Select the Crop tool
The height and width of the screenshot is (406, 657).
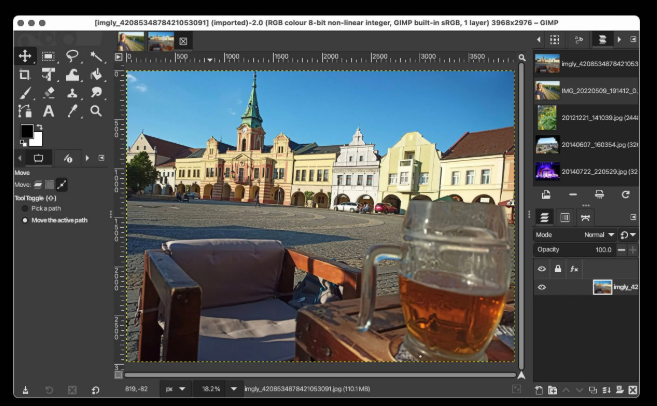pyautogui.click(x=25, y=75)
